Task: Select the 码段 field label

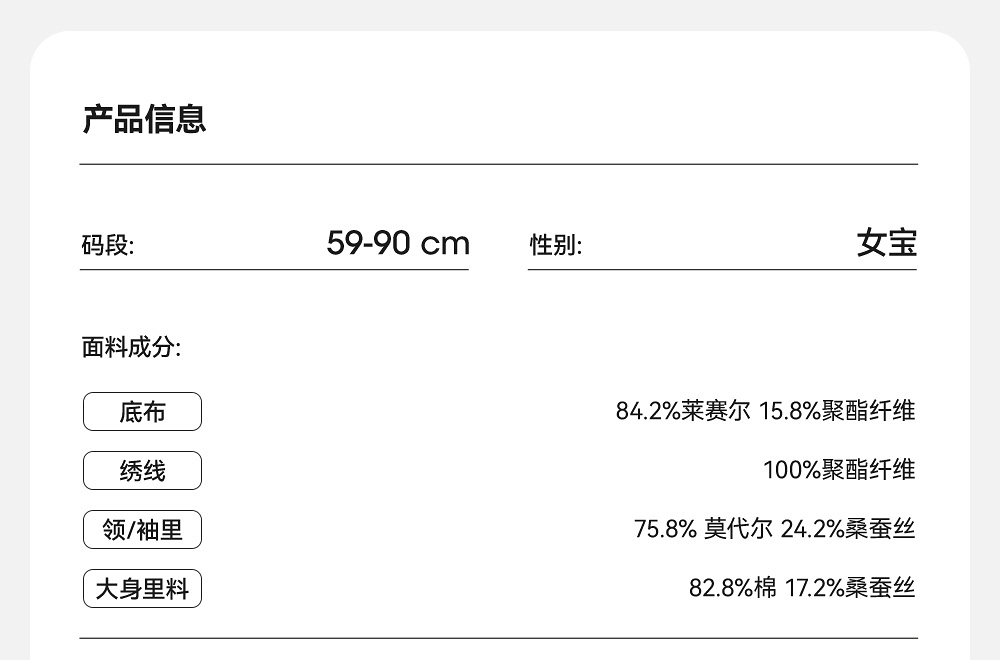Action: point(107,245)
